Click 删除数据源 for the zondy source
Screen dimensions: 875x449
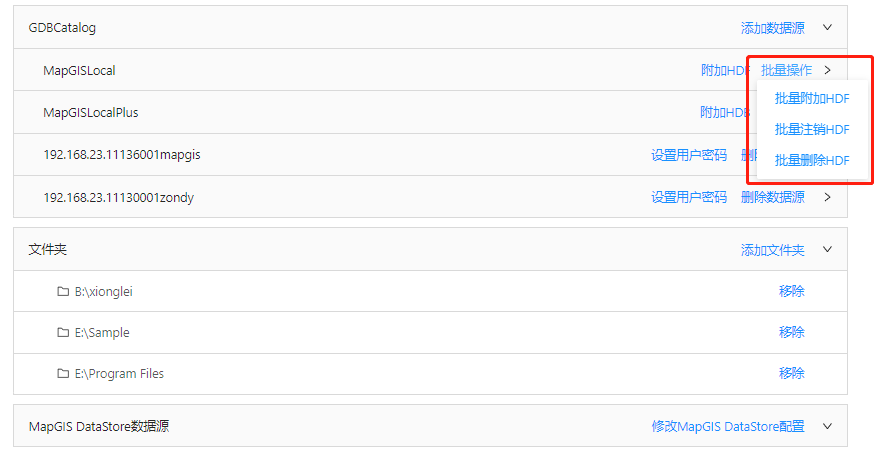772,197
